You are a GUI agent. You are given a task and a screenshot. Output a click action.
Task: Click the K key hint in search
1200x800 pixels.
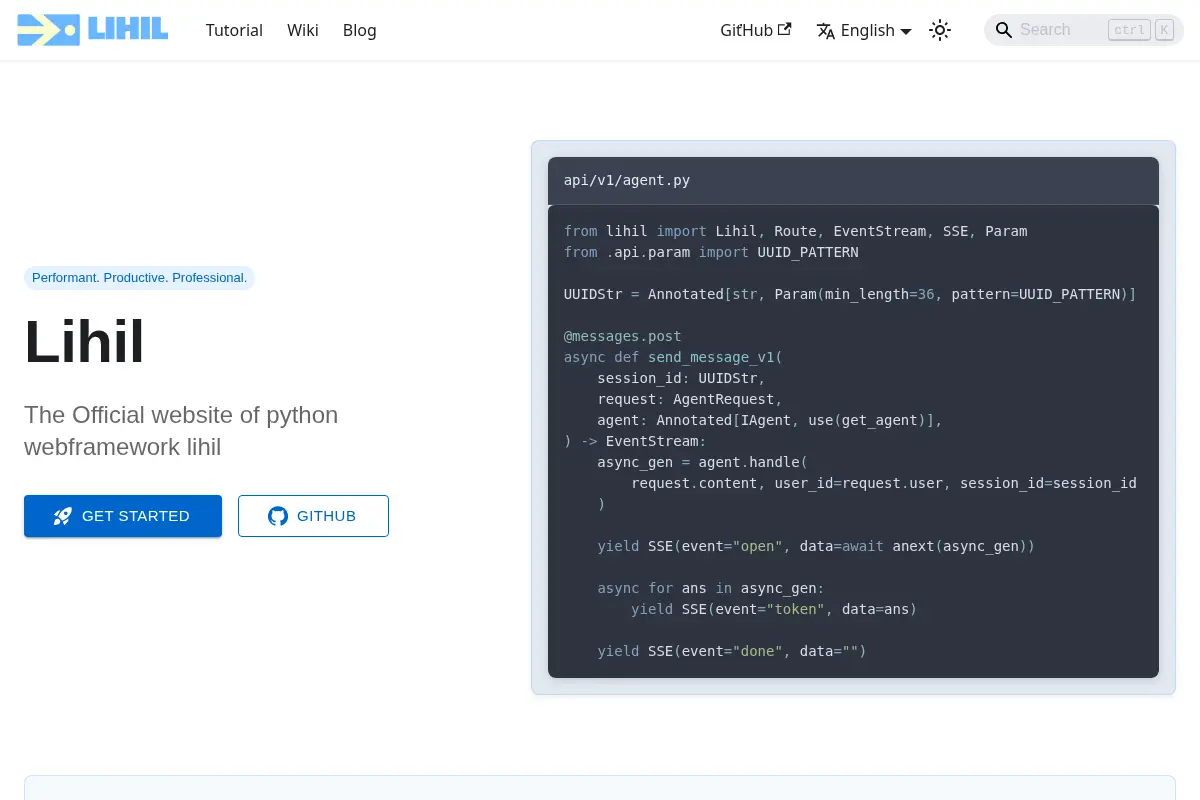coord(1164,30)
